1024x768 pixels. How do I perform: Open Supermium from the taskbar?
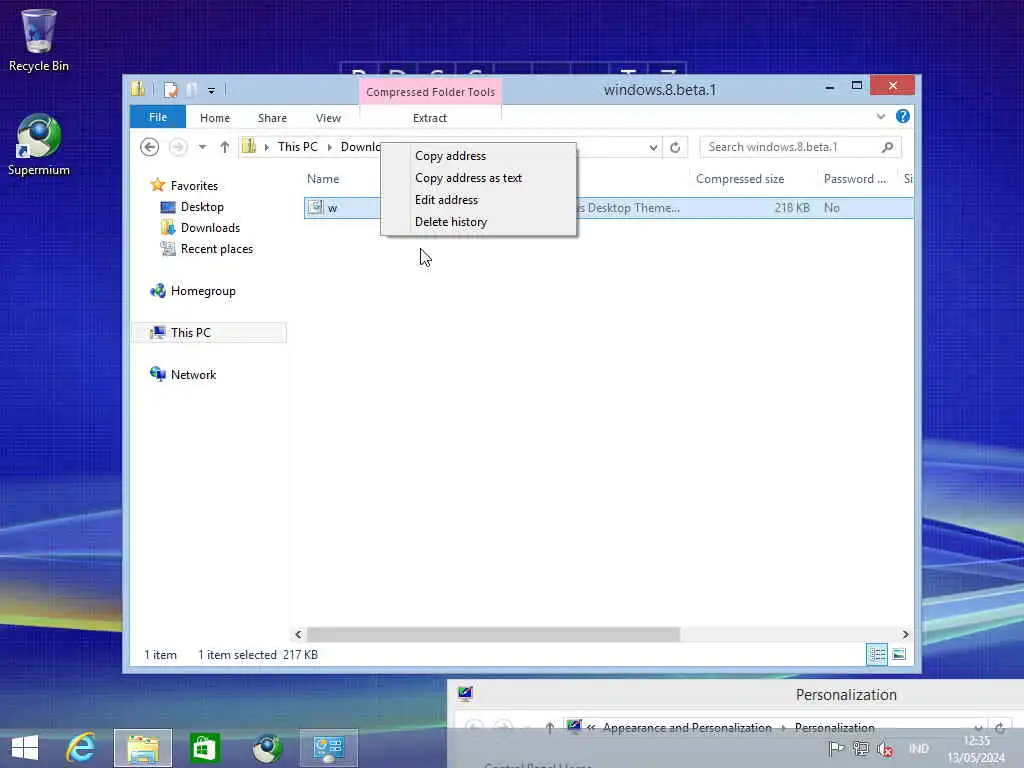[x=266, y=748]
